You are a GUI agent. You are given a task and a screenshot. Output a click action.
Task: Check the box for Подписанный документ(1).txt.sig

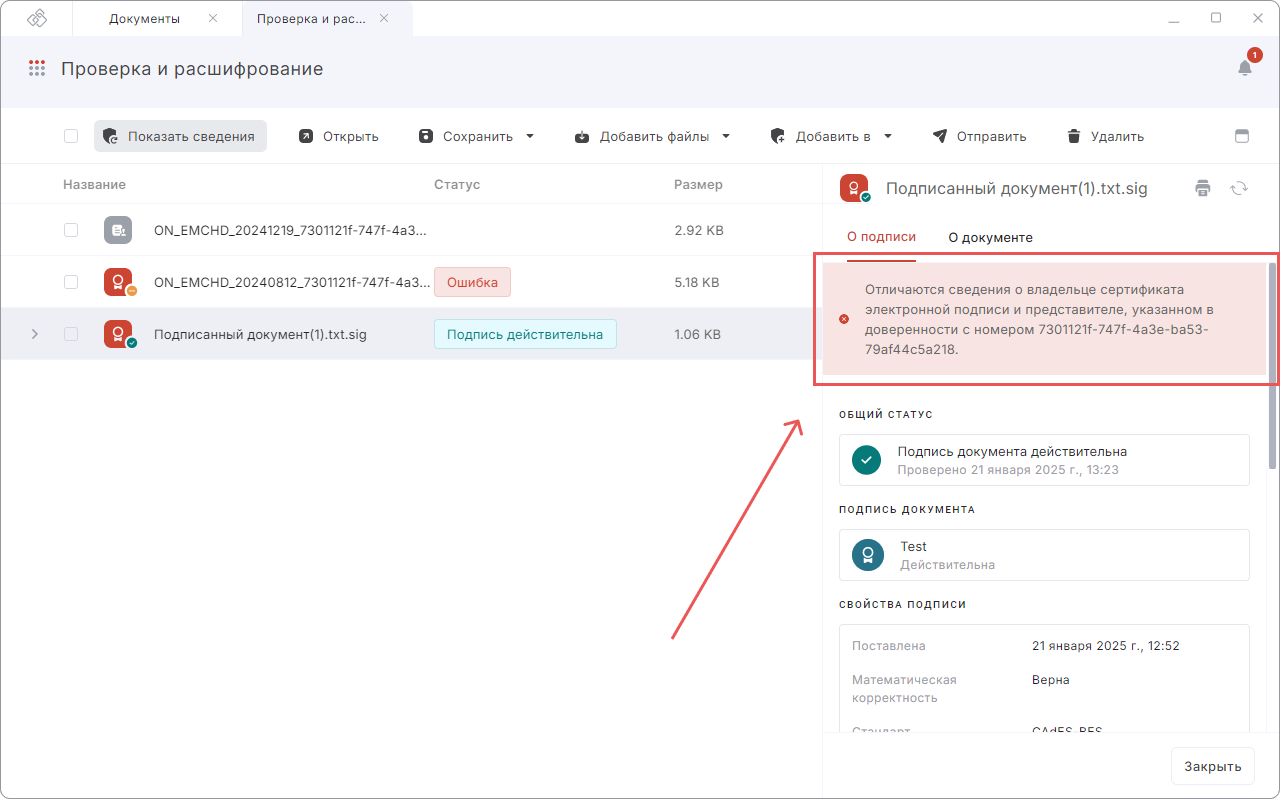[x=71, y=334]
